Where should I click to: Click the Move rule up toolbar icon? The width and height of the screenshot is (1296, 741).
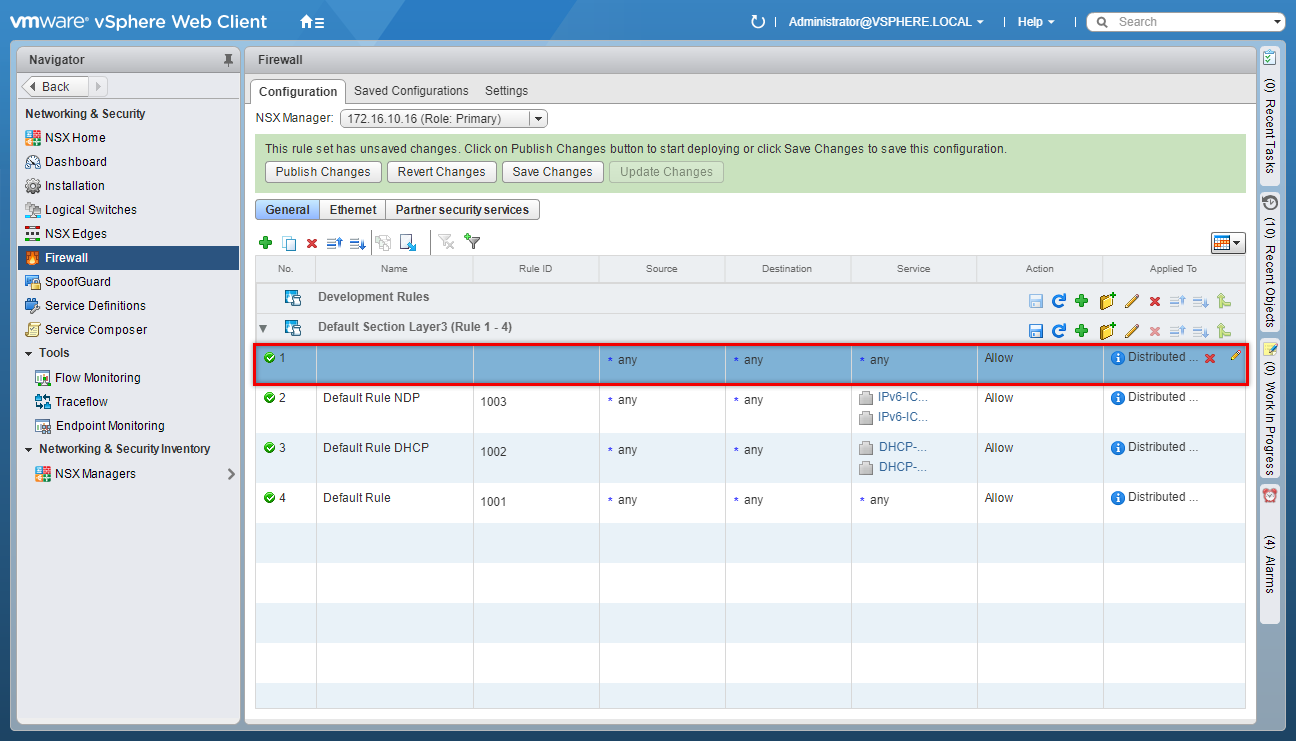[x=335, y=243]
